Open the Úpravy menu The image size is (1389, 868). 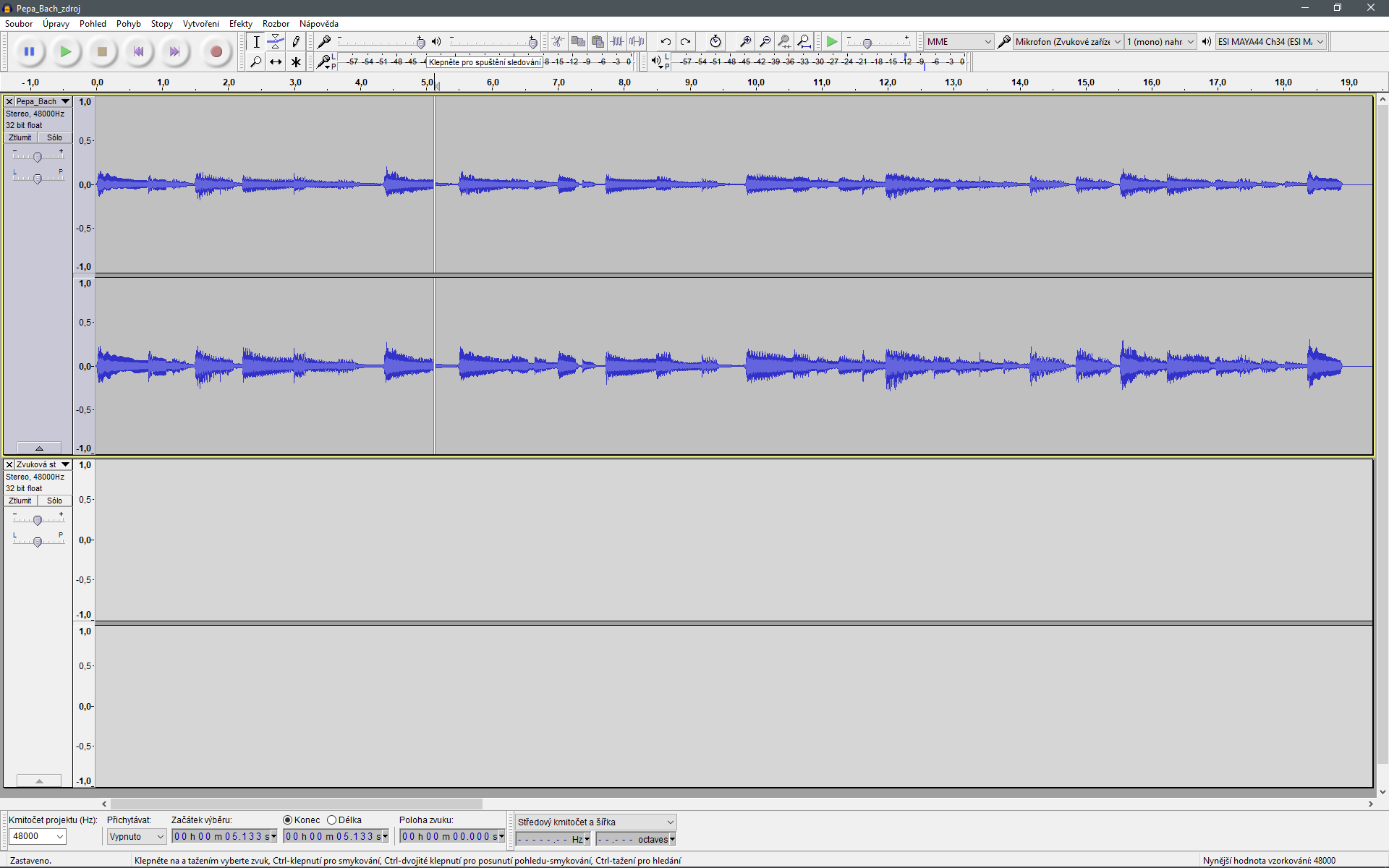click(56, 24)
